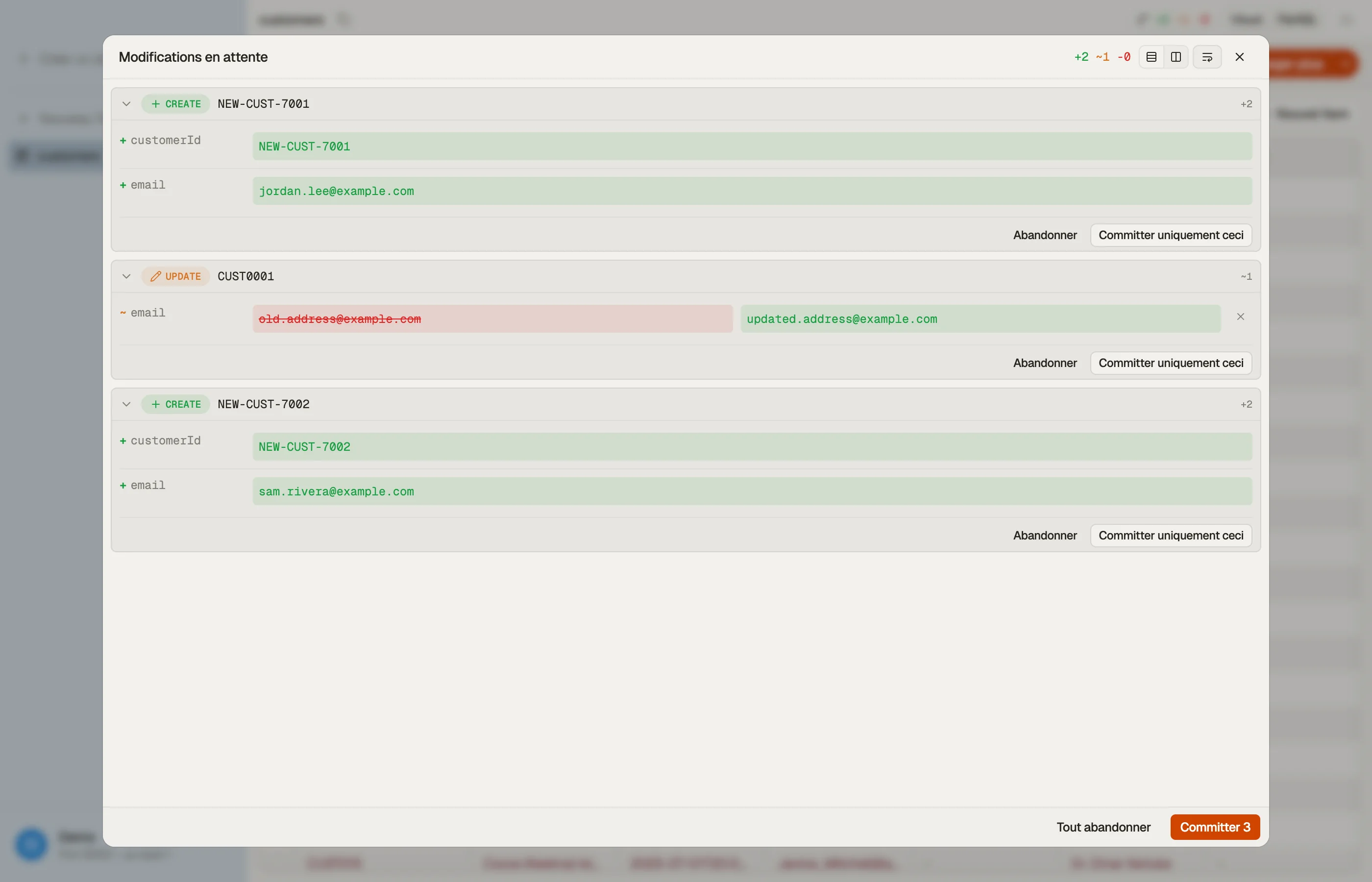Click the CREATE badge for NEW-CUST-7001

click(x=176, y=104)
